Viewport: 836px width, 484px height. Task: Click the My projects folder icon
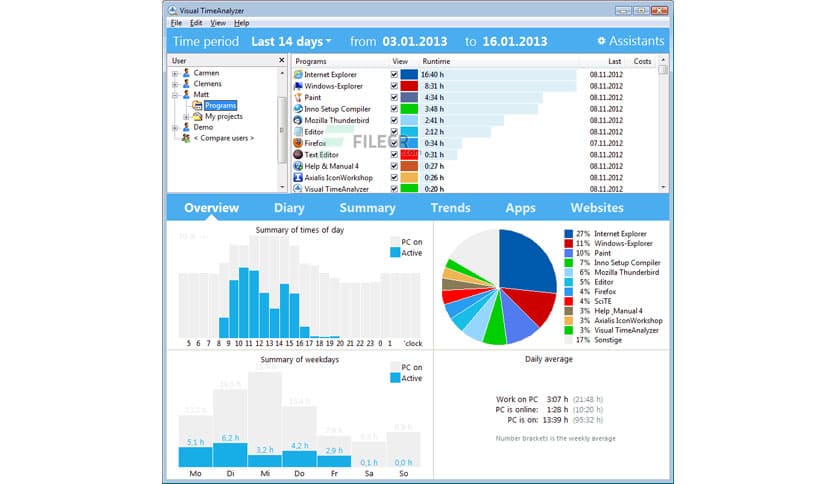coord(197,116)
